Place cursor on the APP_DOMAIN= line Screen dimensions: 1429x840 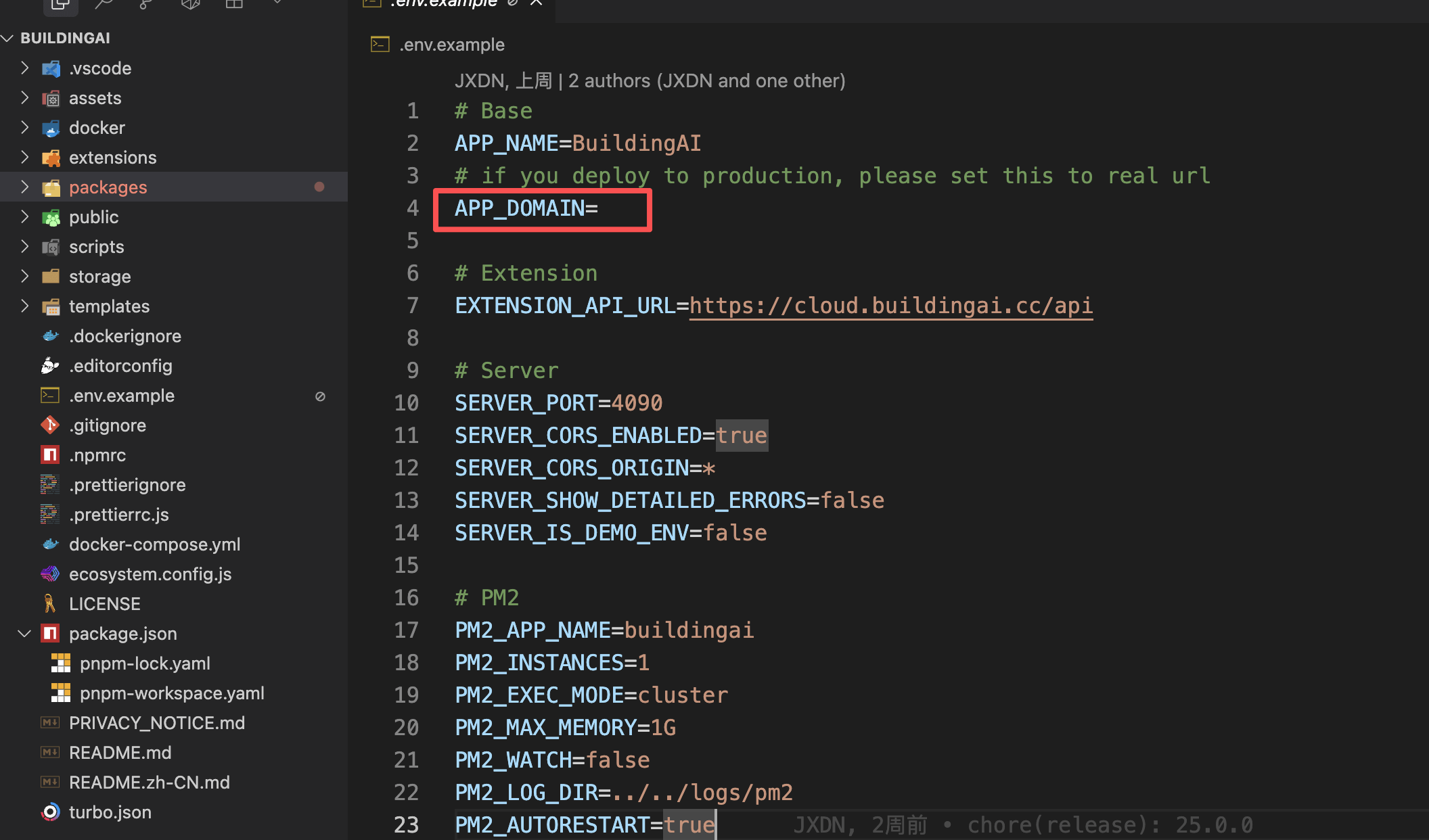click(x=526, y=208)
